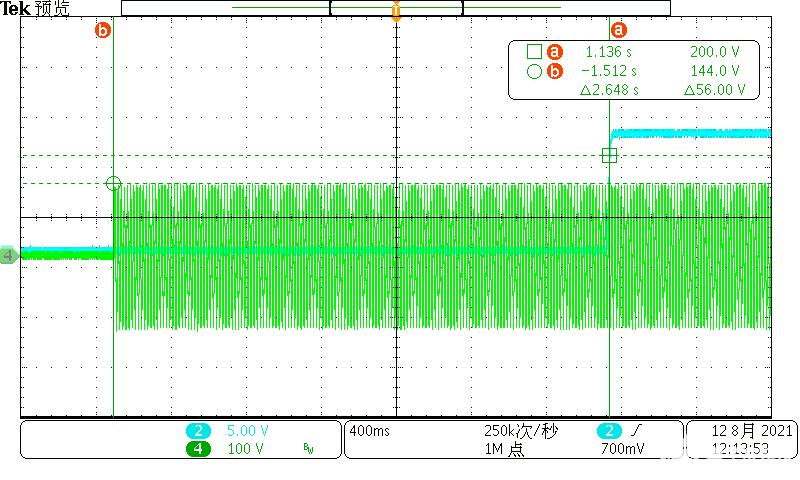
Task: Click the 12 8月 2021 date readout
Action: coord(752,431)
